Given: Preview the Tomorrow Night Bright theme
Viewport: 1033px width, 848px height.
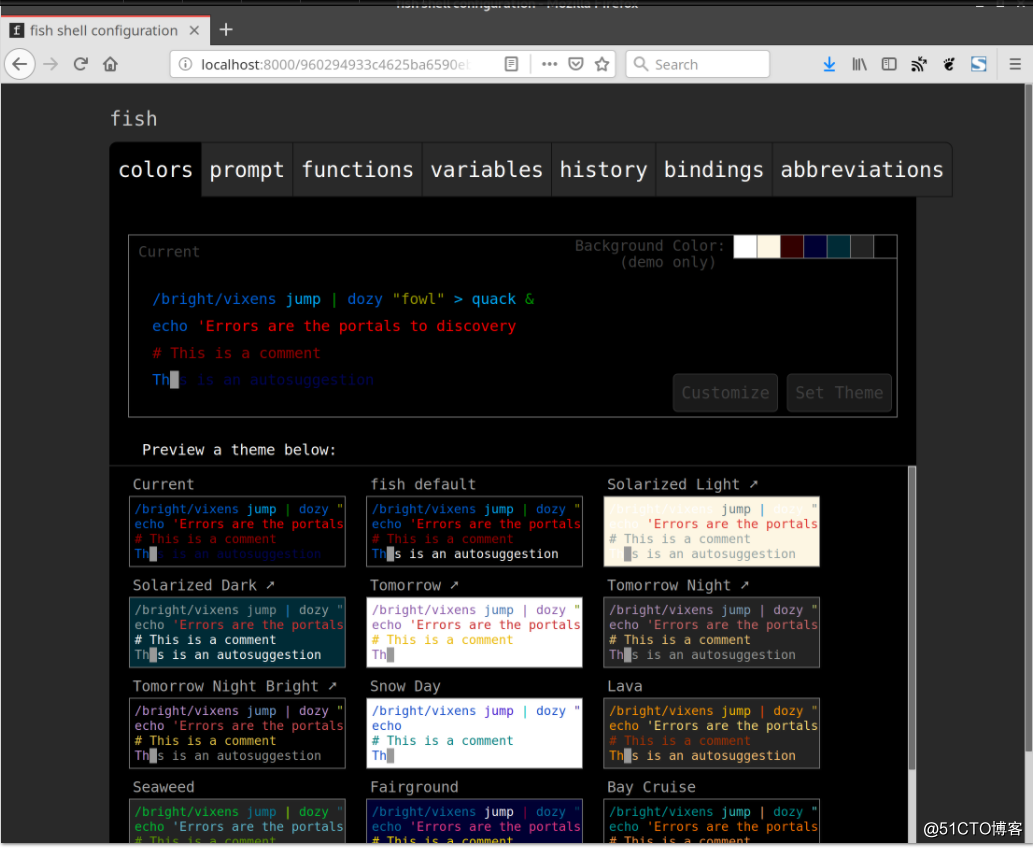Looking at the screenshot, I should 237,733.
